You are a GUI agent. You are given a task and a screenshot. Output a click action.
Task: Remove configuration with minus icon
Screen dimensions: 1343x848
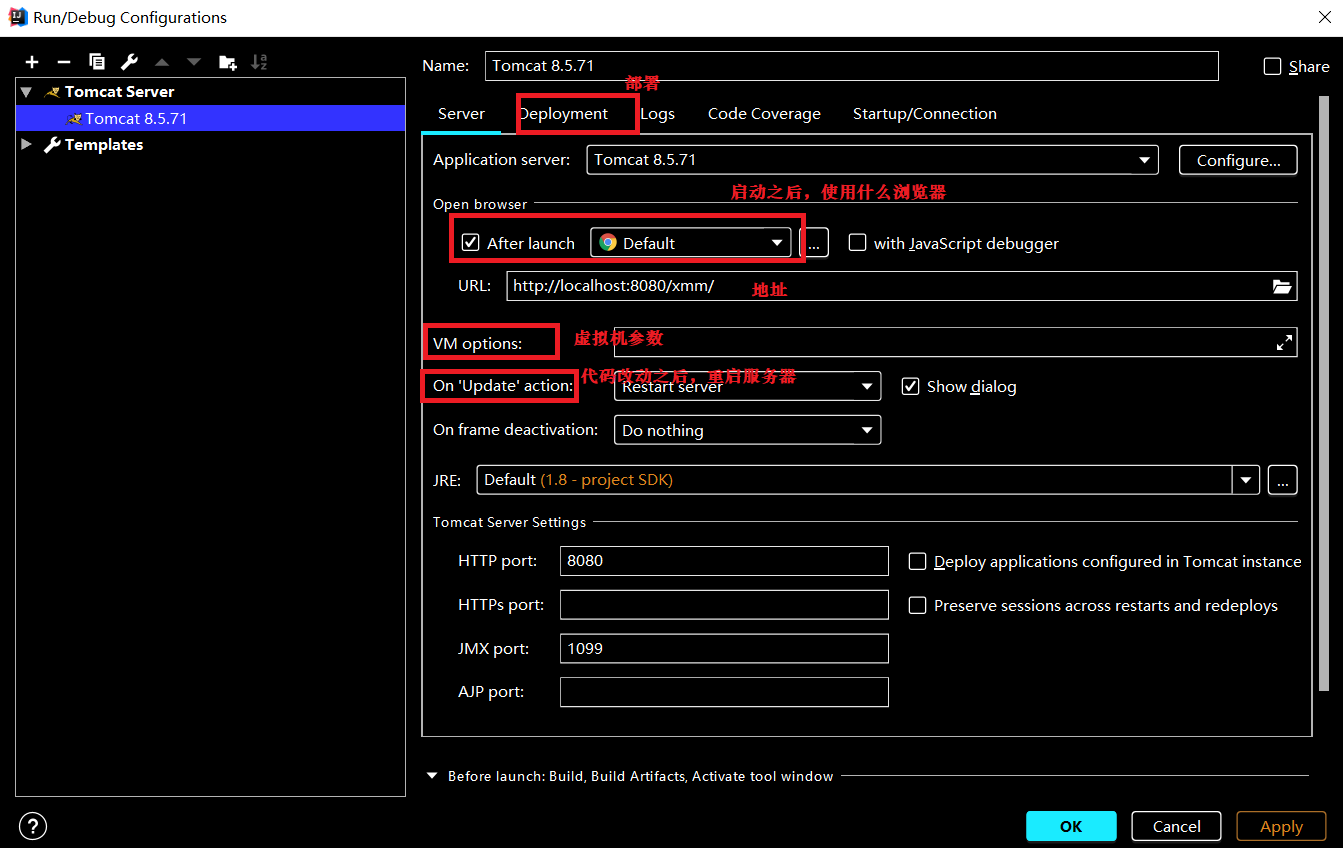(x=64, y=62)
